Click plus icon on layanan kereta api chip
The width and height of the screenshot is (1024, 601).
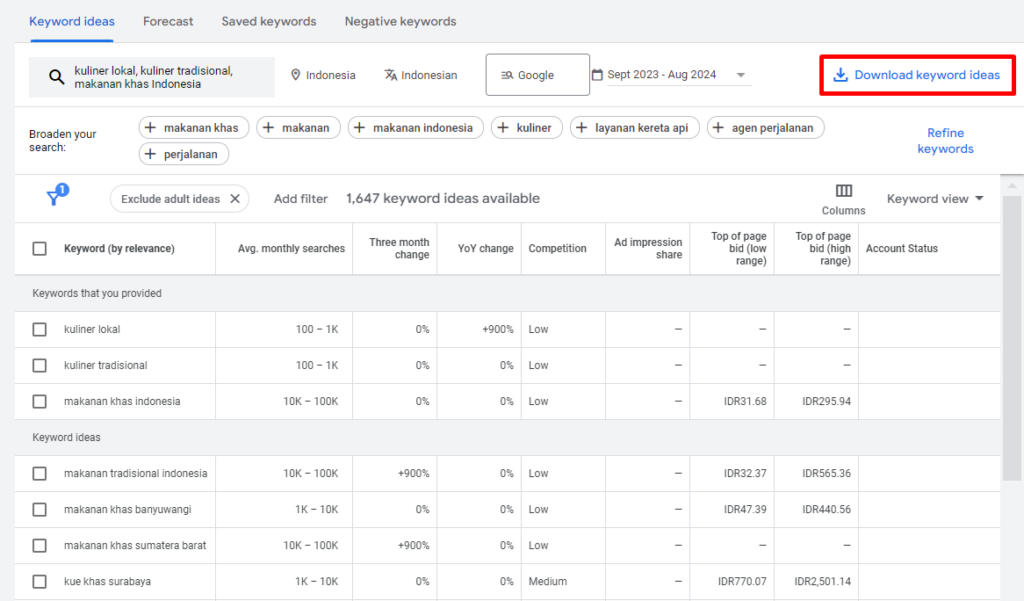click(581, 127)
